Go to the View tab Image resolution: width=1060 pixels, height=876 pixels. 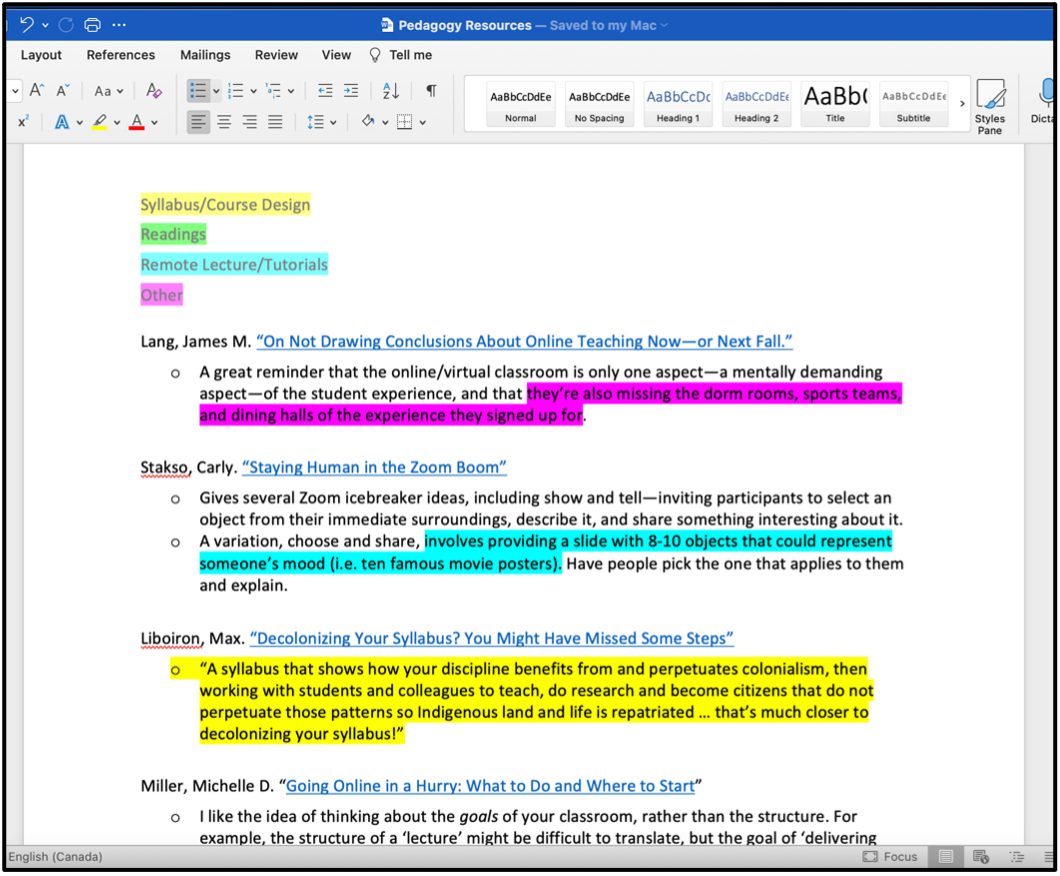336,55
